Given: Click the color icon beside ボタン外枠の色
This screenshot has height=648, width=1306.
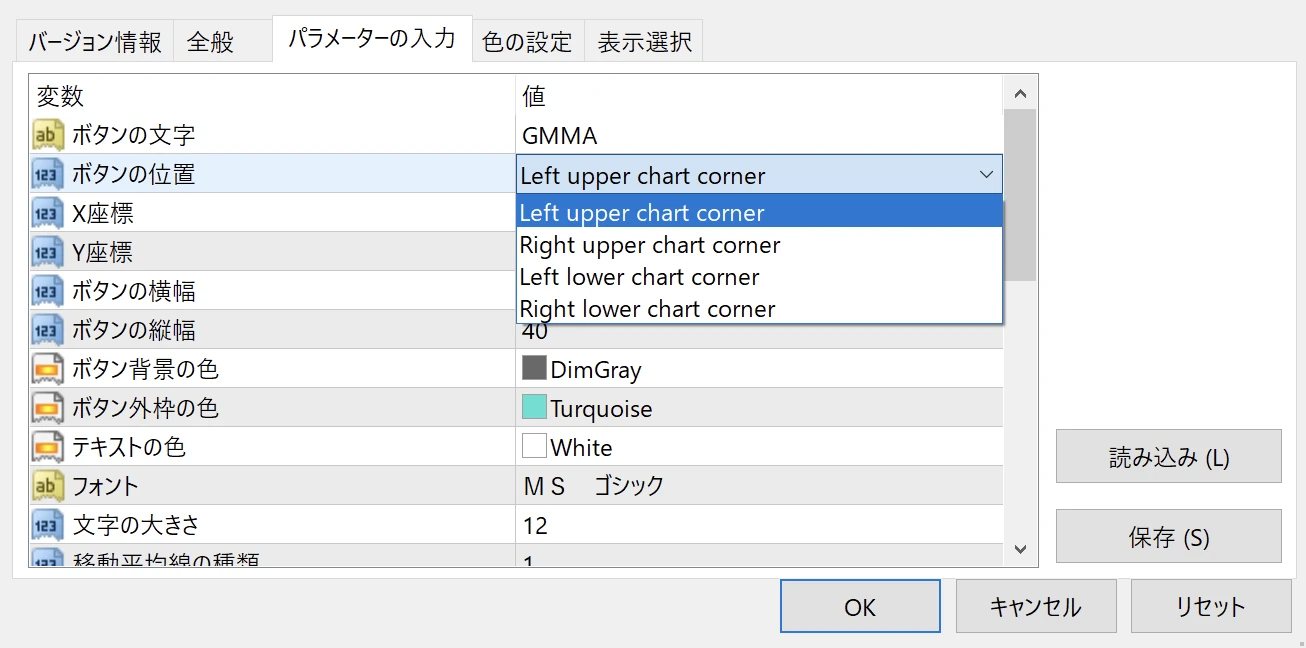Looking at the screenshot, I should (47, 408).
